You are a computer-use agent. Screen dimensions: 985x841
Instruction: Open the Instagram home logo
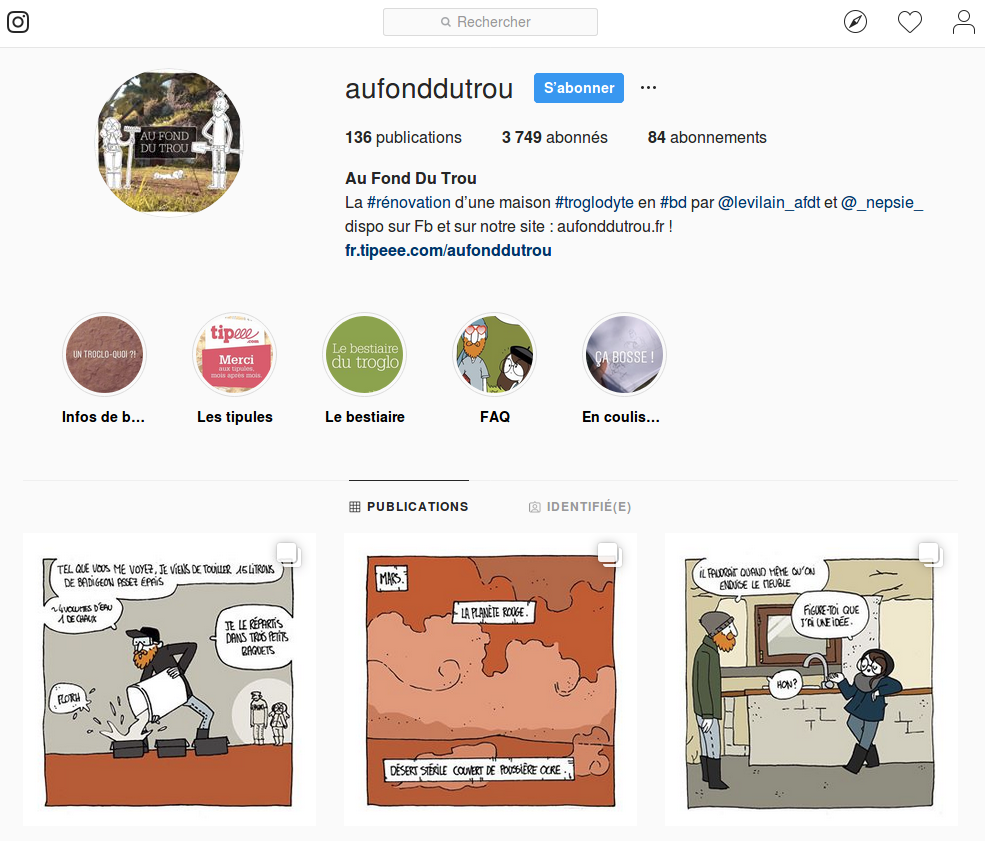18,22
